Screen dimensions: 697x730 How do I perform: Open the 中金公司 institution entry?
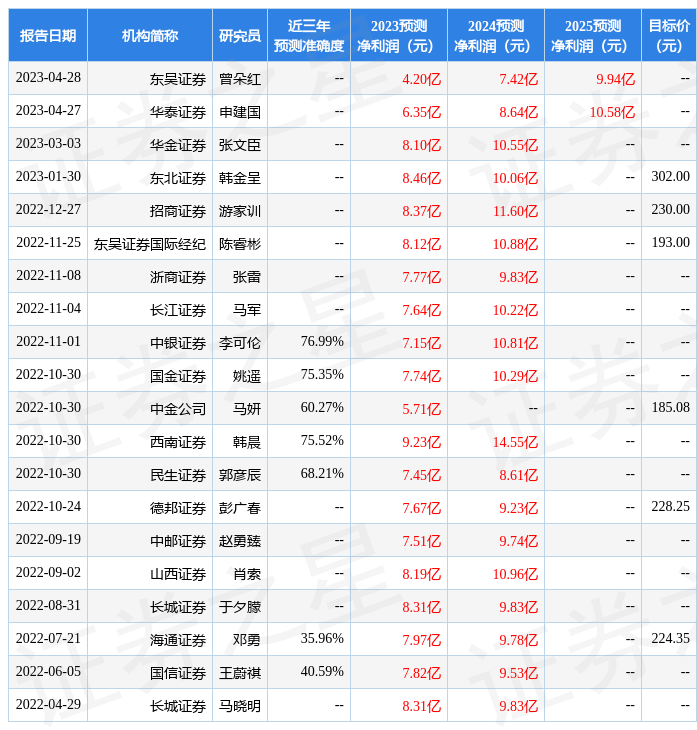178,409
